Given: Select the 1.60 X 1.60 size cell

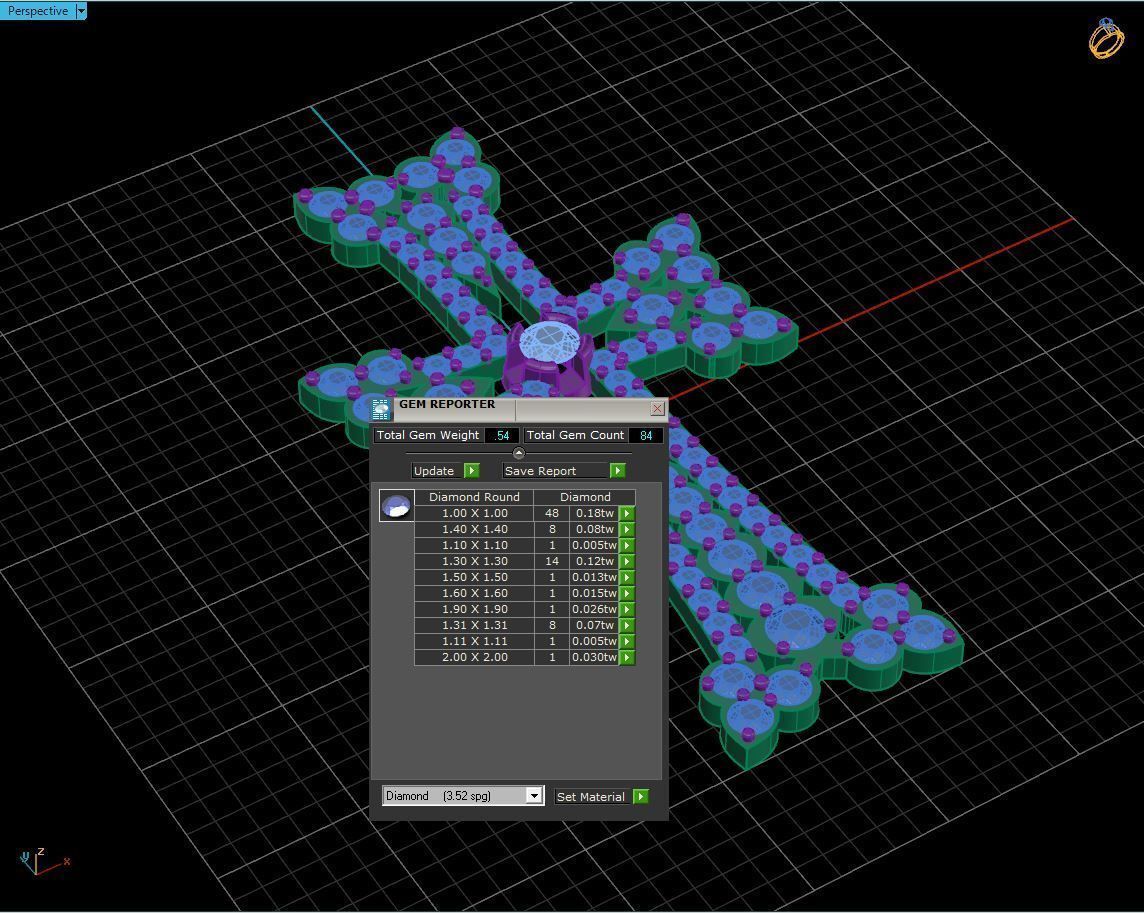Looking at the screenshot, I should click(x=474, y=593).
